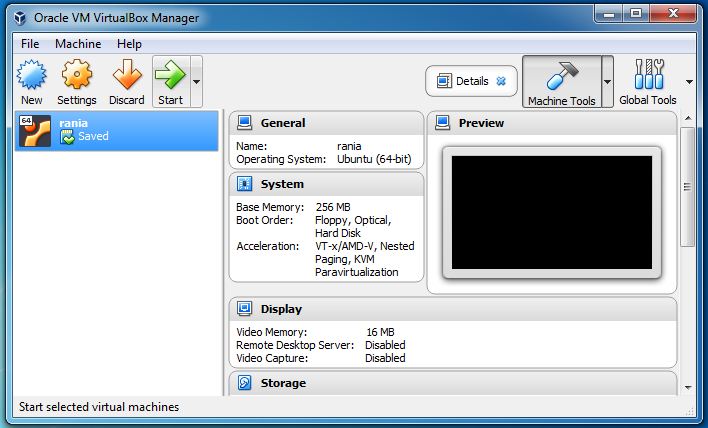
Task: Click the Storage section disk icon
Action: point(244,382)
